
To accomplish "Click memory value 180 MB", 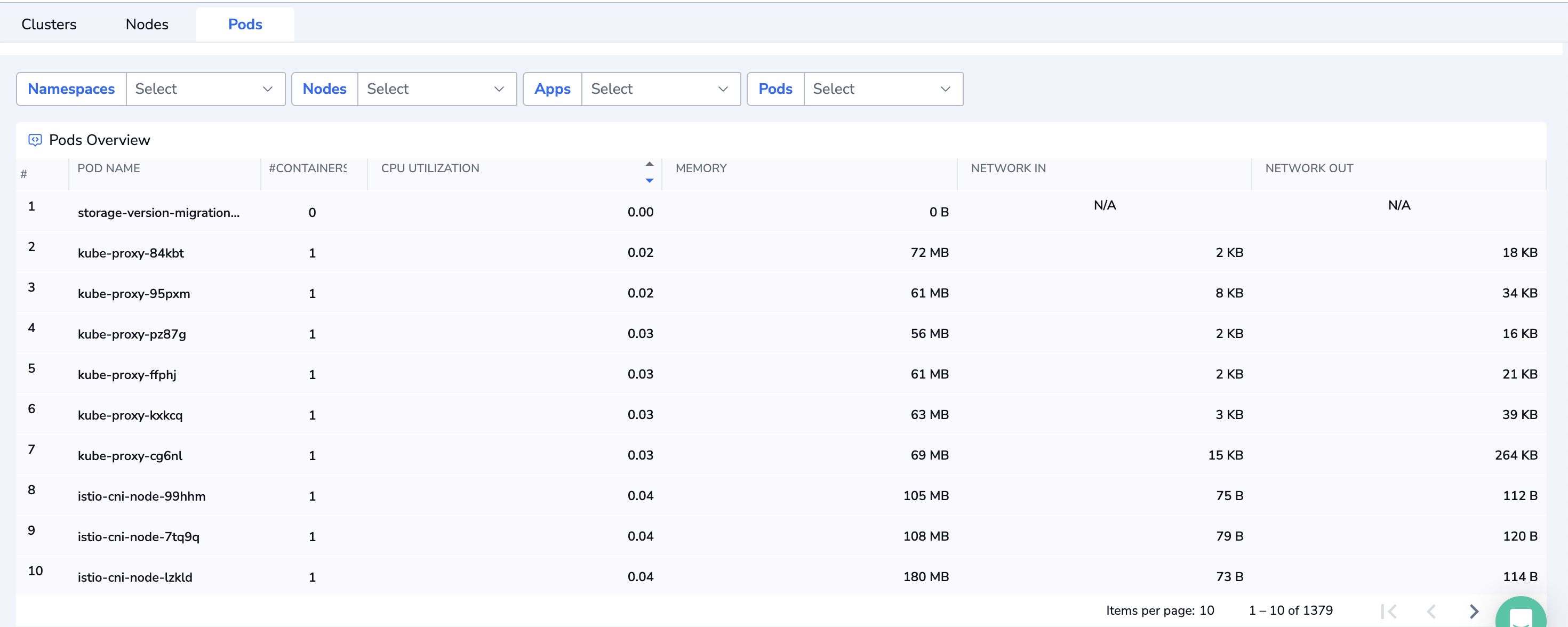I will pos(926,576).
